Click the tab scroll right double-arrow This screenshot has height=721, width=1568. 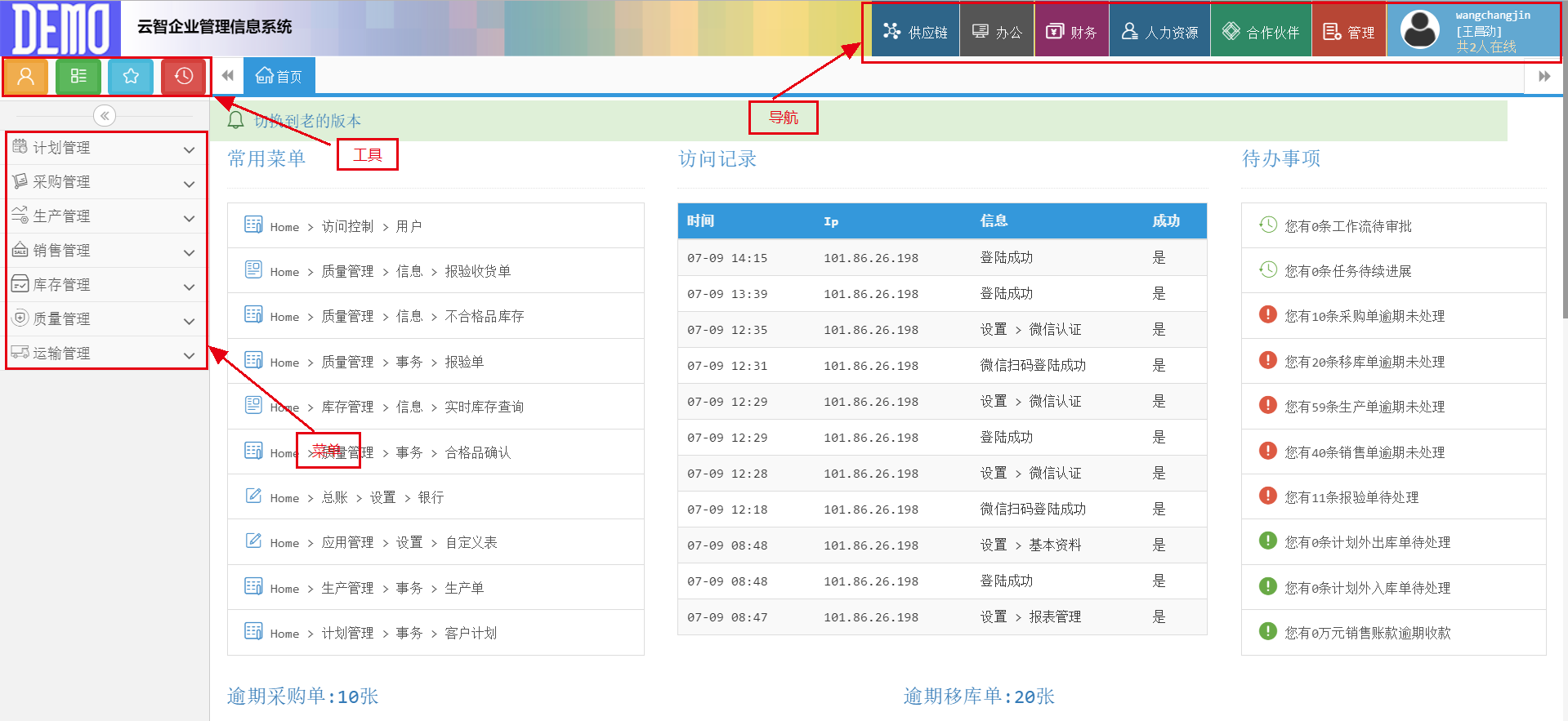click(1544, 77)
